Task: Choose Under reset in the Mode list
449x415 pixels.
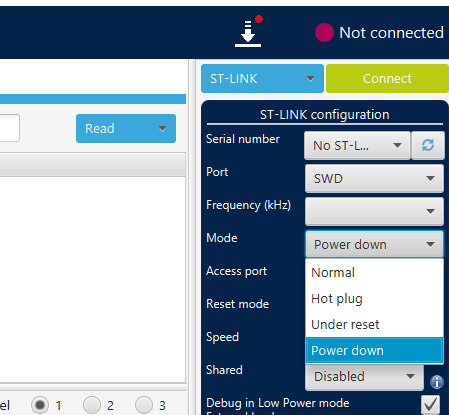Action: pos(374,325)
